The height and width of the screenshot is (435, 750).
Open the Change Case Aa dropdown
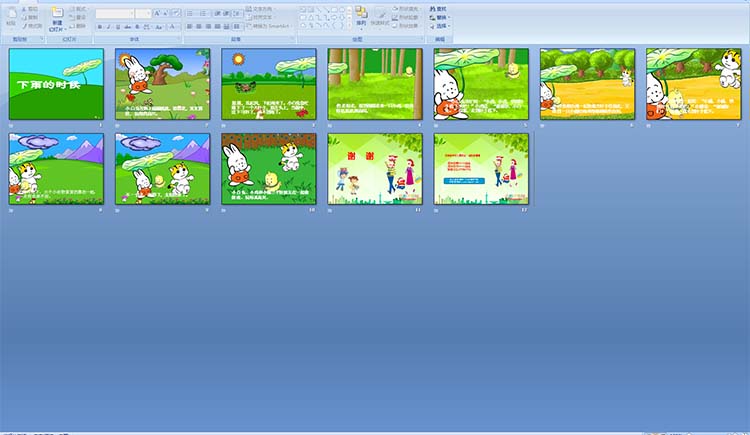click(159, 27)
